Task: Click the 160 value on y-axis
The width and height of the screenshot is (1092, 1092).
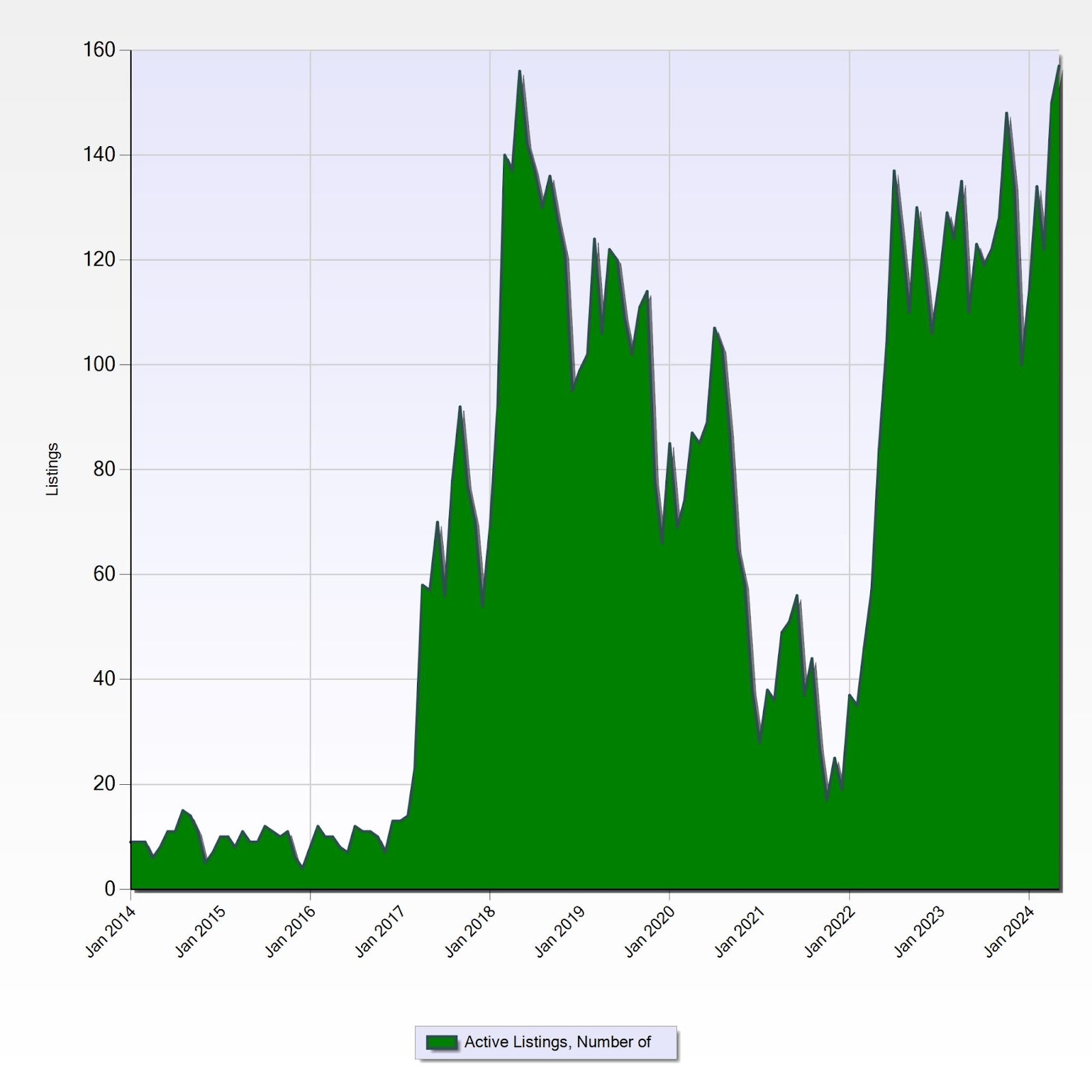Action: click(99, 50)
